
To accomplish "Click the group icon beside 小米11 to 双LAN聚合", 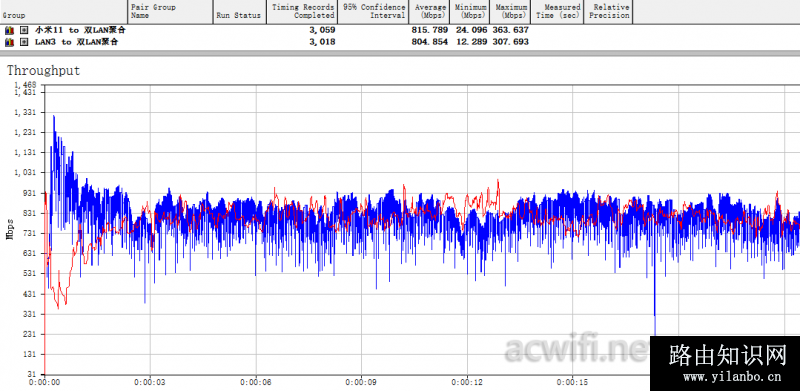I will (x=9, y=30).
